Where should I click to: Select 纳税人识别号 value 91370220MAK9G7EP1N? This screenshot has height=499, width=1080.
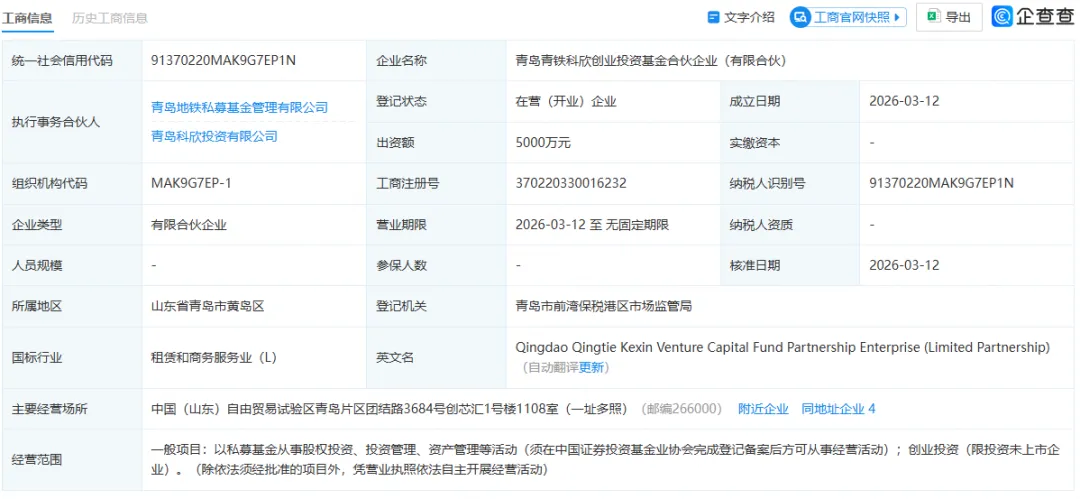point(942,183)
